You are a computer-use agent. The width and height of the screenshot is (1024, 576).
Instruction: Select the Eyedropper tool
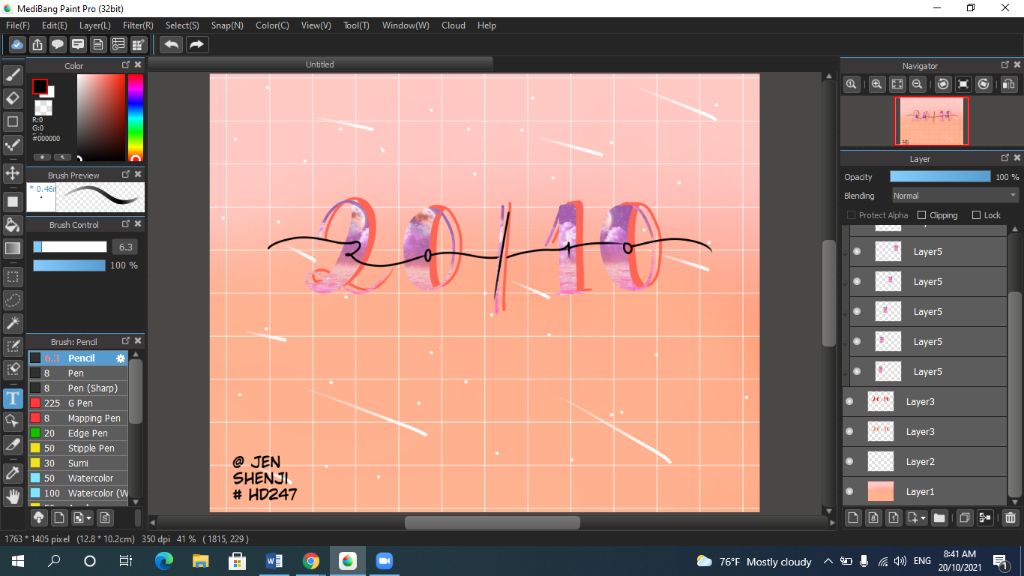(12, 473)
